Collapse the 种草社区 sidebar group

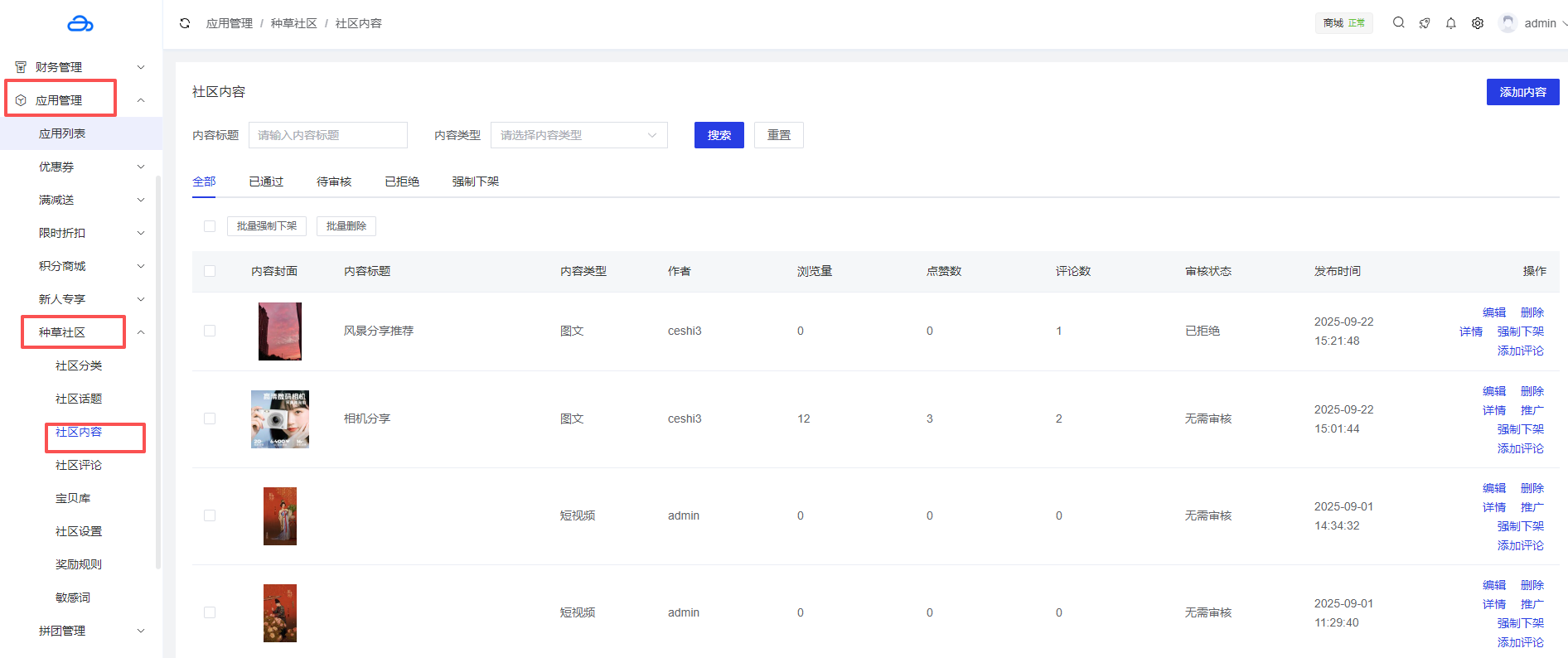tap(141, 332)
